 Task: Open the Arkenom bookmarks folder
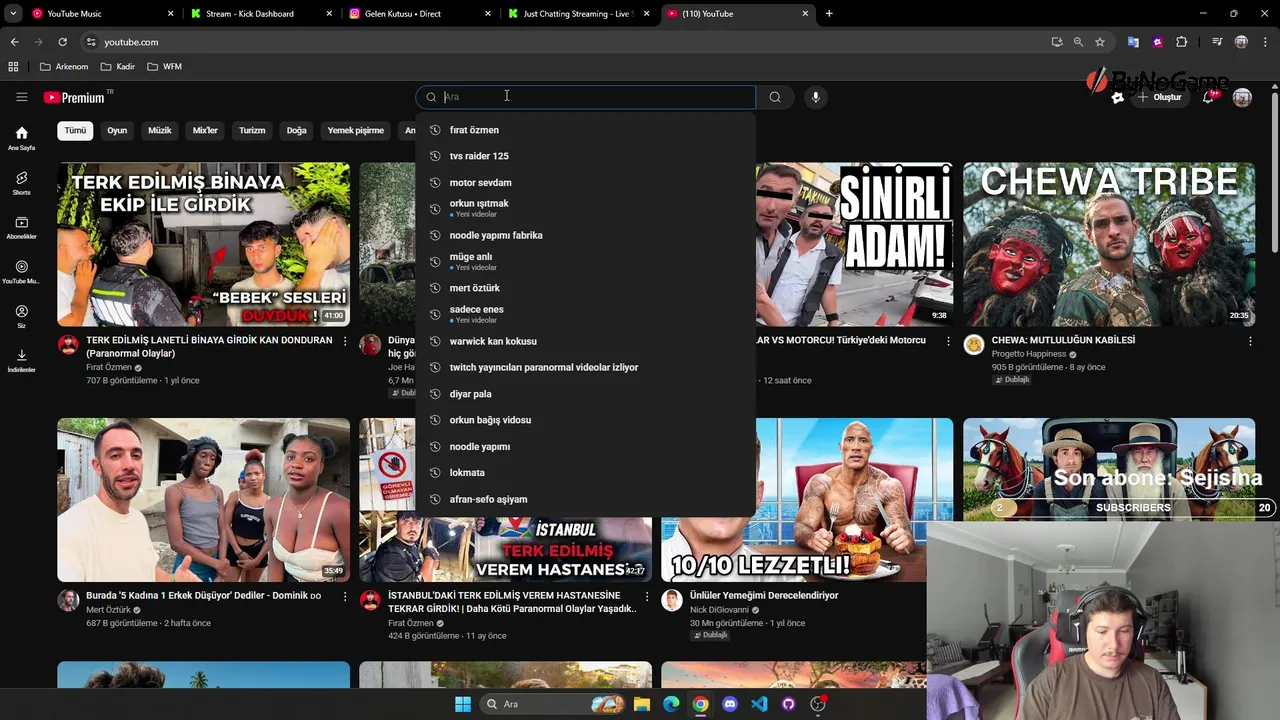click(64, 67)
